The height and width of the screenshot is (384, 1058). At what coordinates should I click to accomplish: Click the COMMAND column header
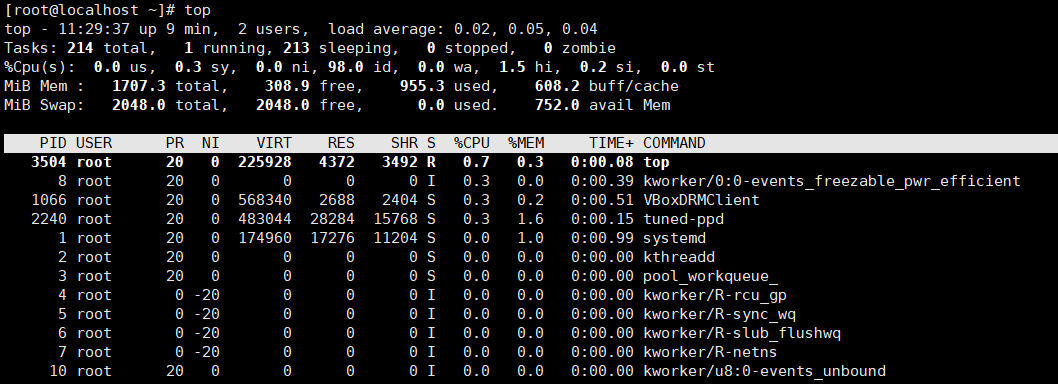tap(674, 143)
